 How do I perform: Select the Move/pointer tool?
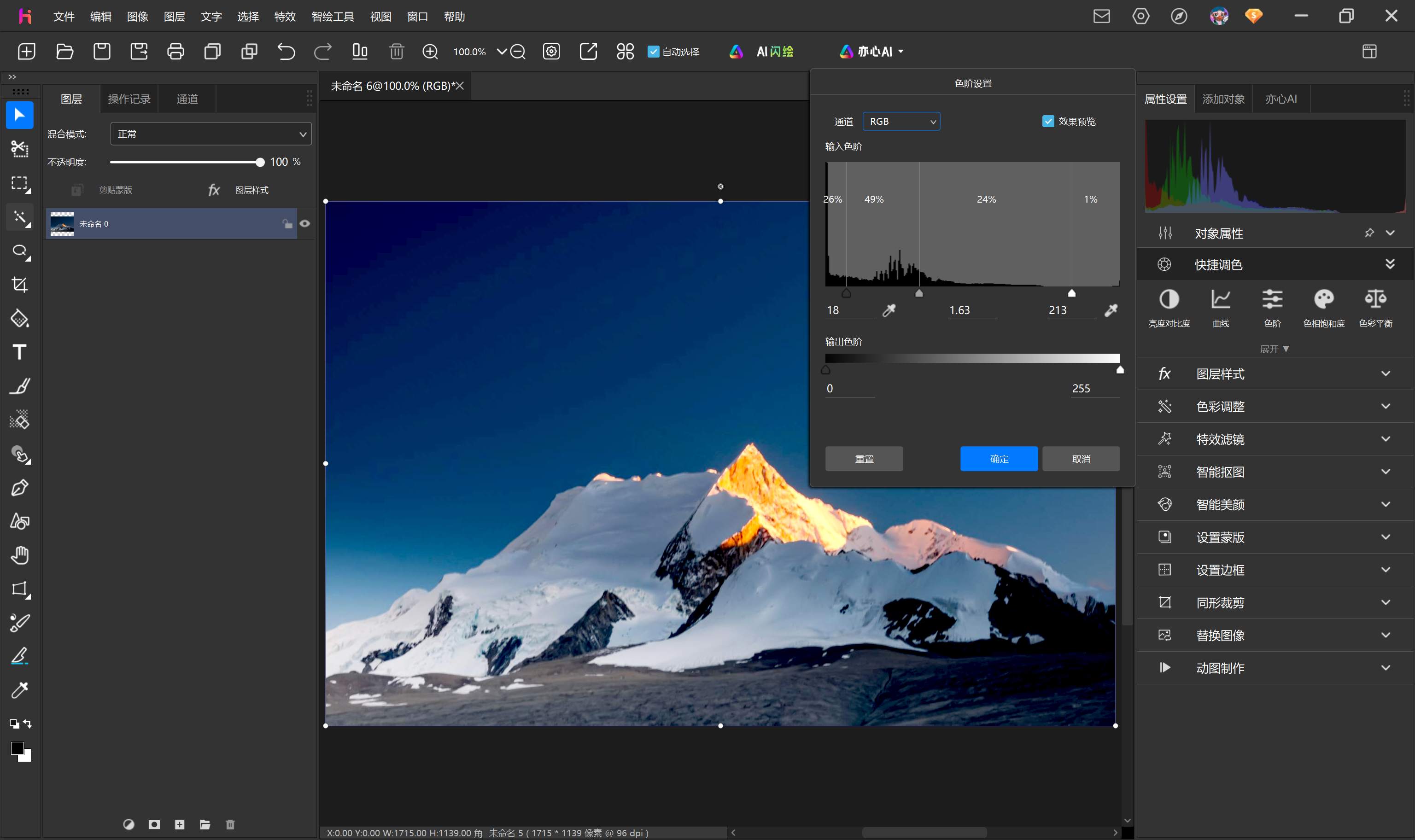pos(20,116)
